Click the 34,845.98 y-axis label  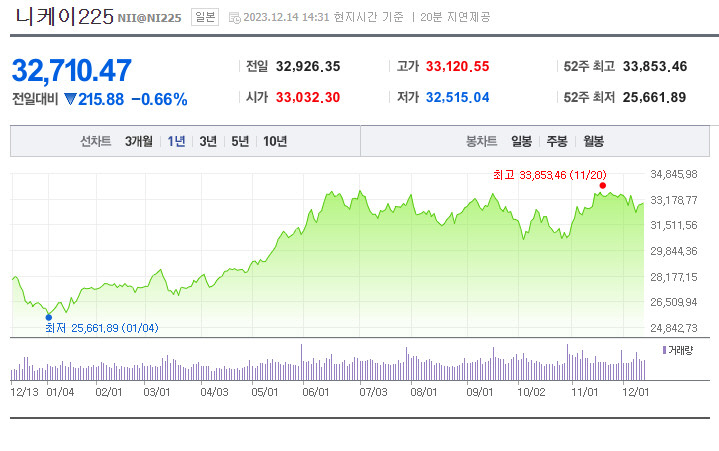coord(674,174)
